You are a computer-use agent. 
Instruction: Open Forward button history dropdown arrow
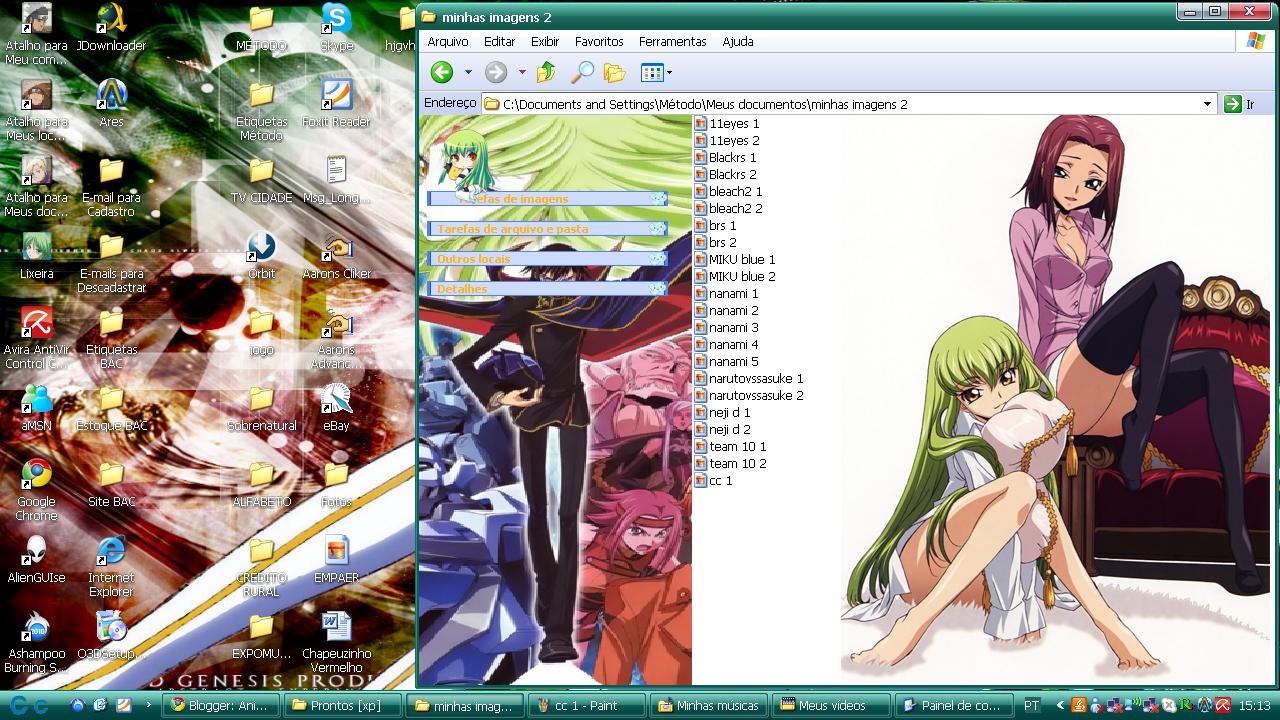click(522, 72)
